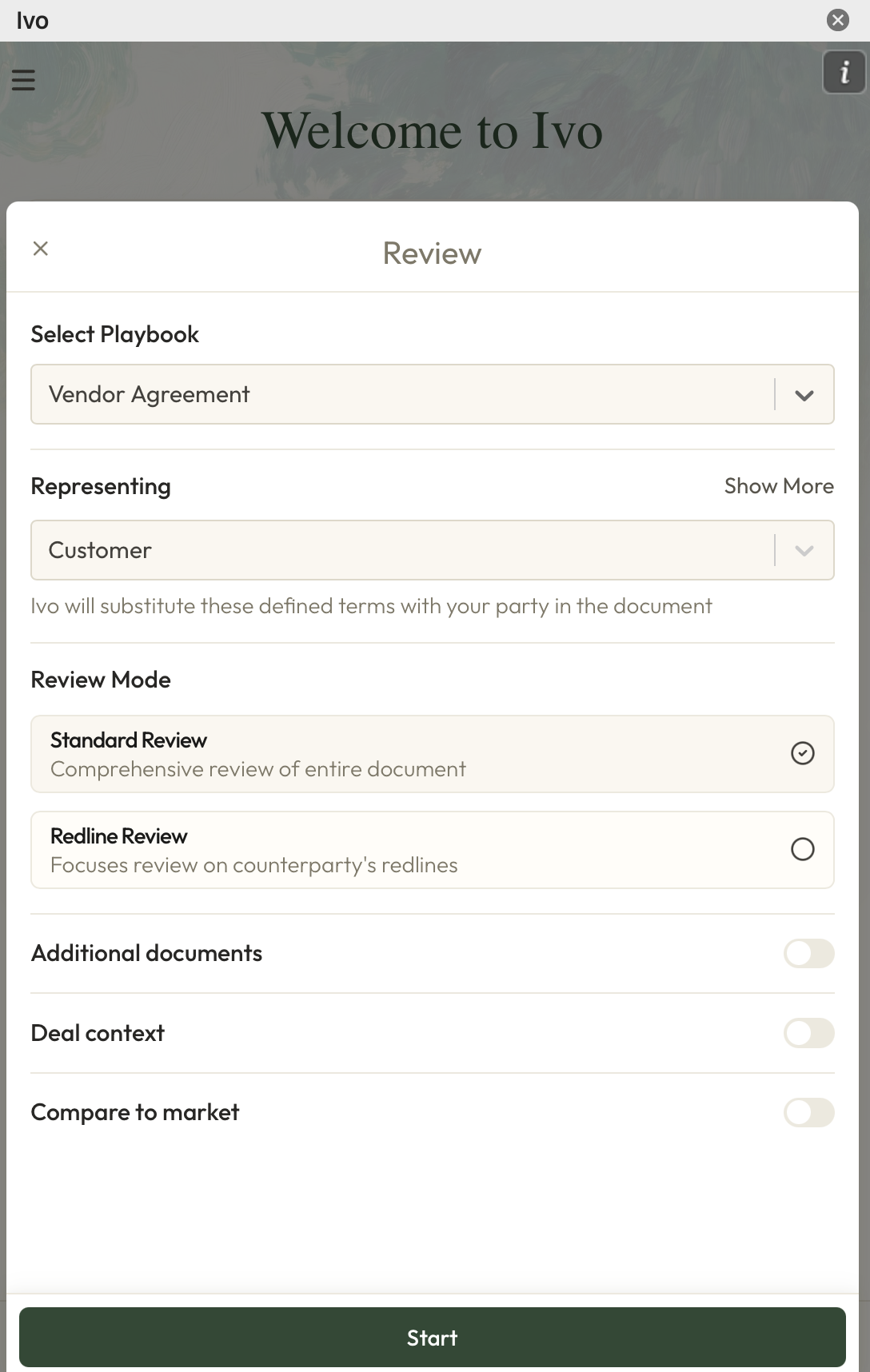
Task: Click the Deal context label
Action: (98, 1033)
